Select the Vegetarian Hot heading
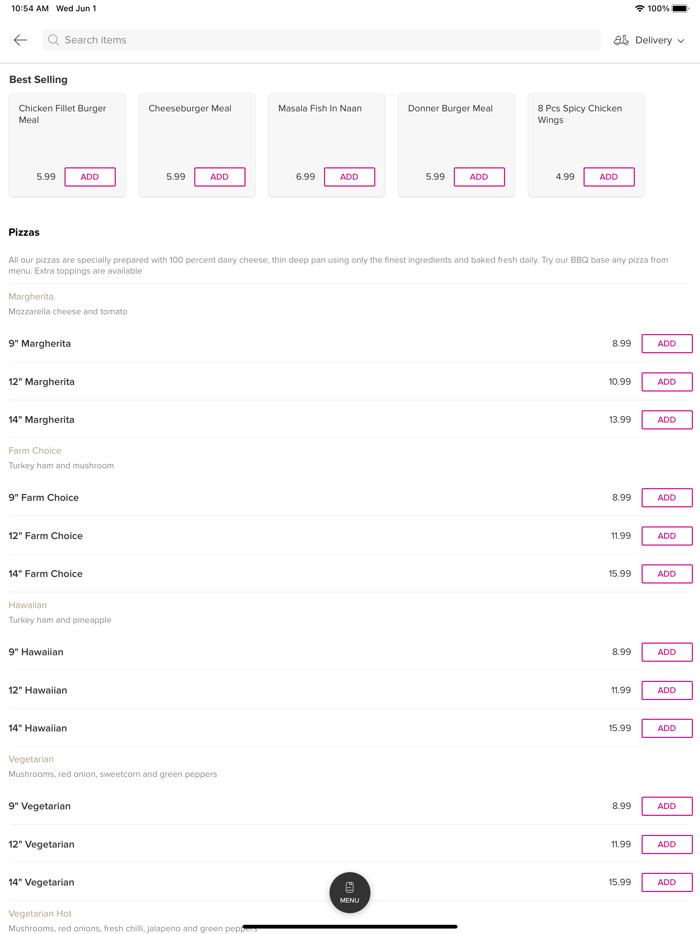 point(40,913)
